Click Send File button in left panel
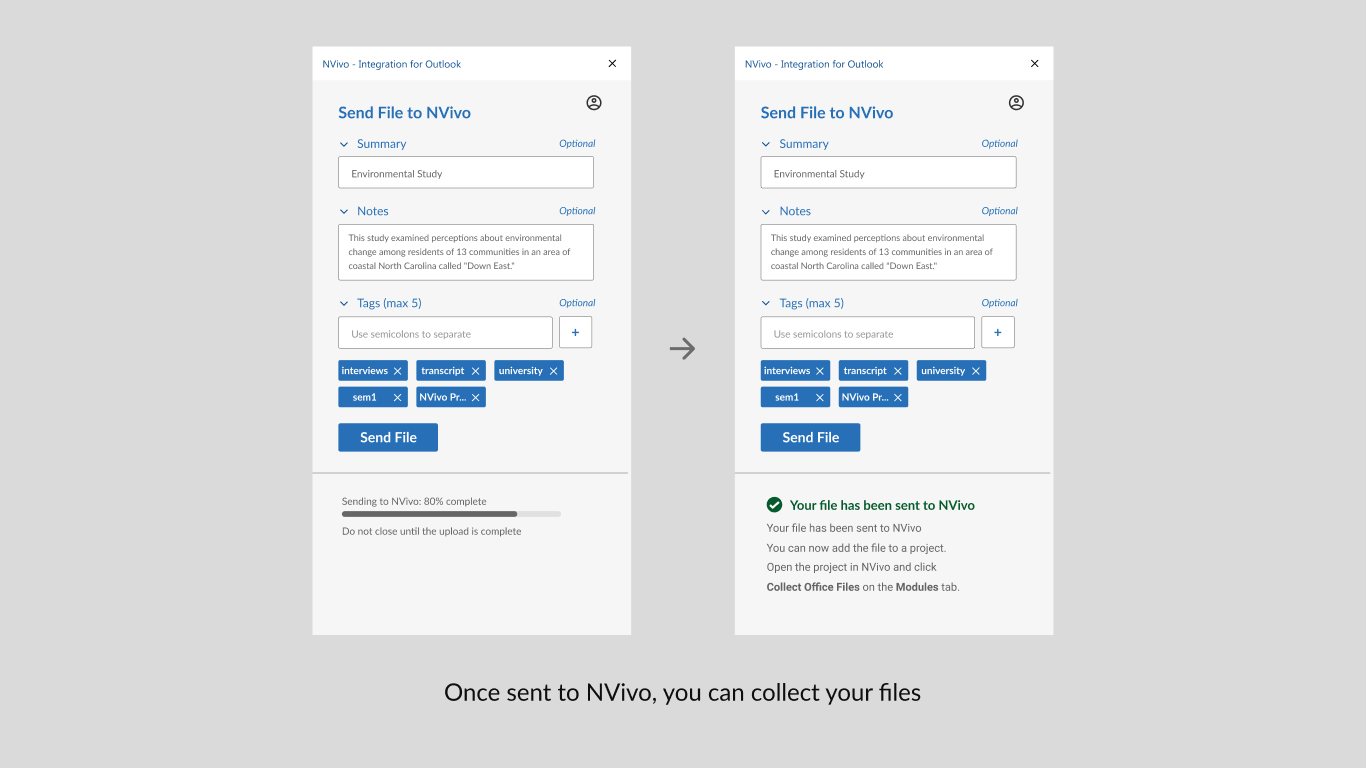 388,437
